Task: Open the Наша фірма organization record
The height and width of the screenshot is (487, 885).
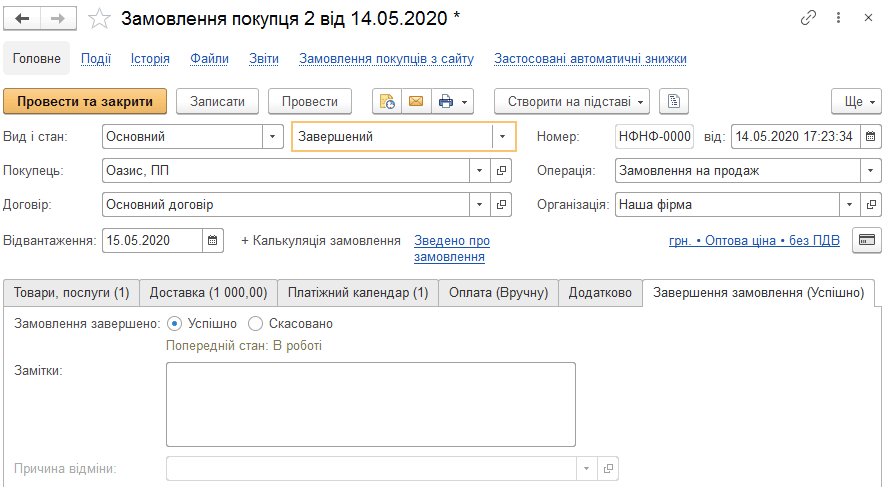Action: 871,205
